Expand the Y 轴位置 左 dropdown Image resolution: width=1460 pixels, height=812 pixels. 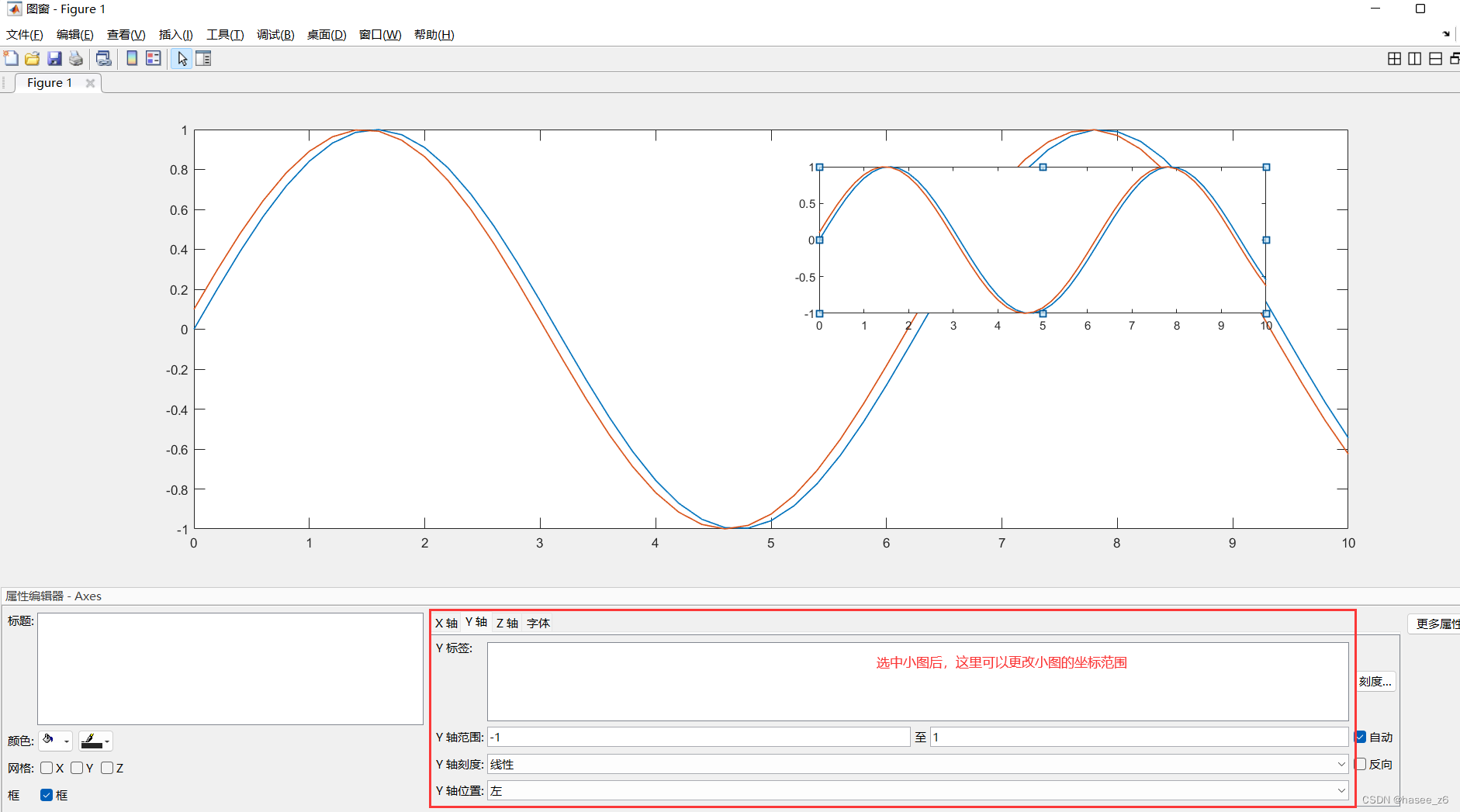coord(918,790)
